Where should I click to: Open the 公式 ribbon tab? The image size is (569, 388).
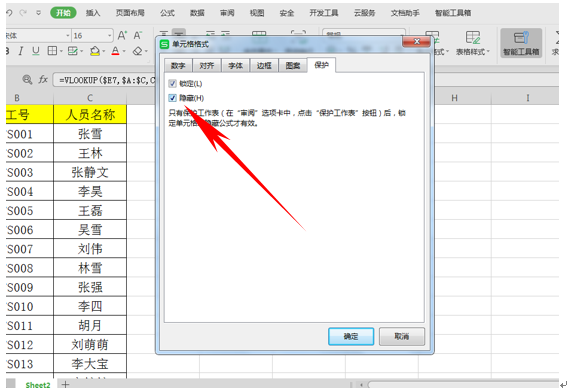[167, 13]
